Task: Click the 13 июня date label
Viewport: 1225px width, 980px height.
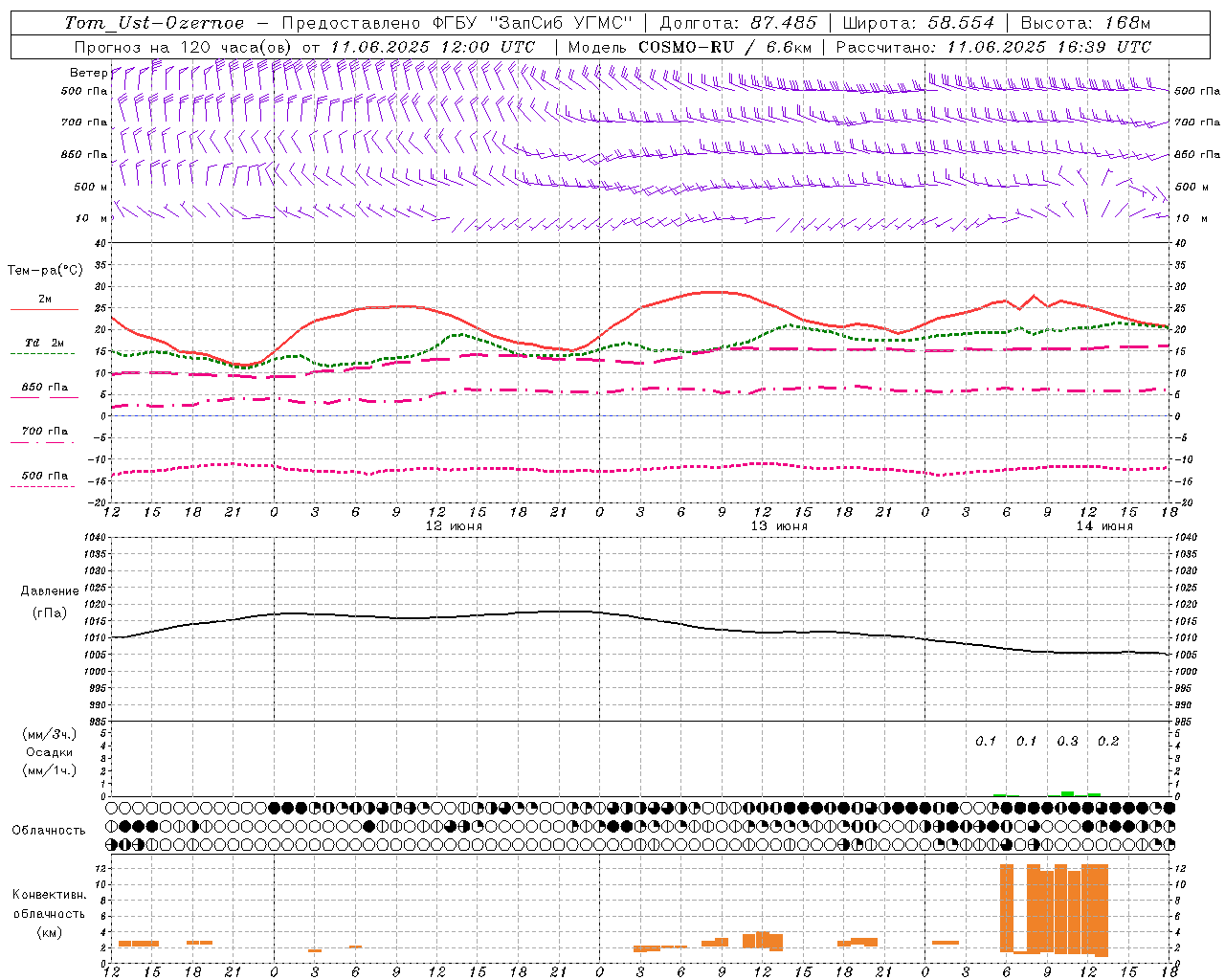Action: (779, 526)
